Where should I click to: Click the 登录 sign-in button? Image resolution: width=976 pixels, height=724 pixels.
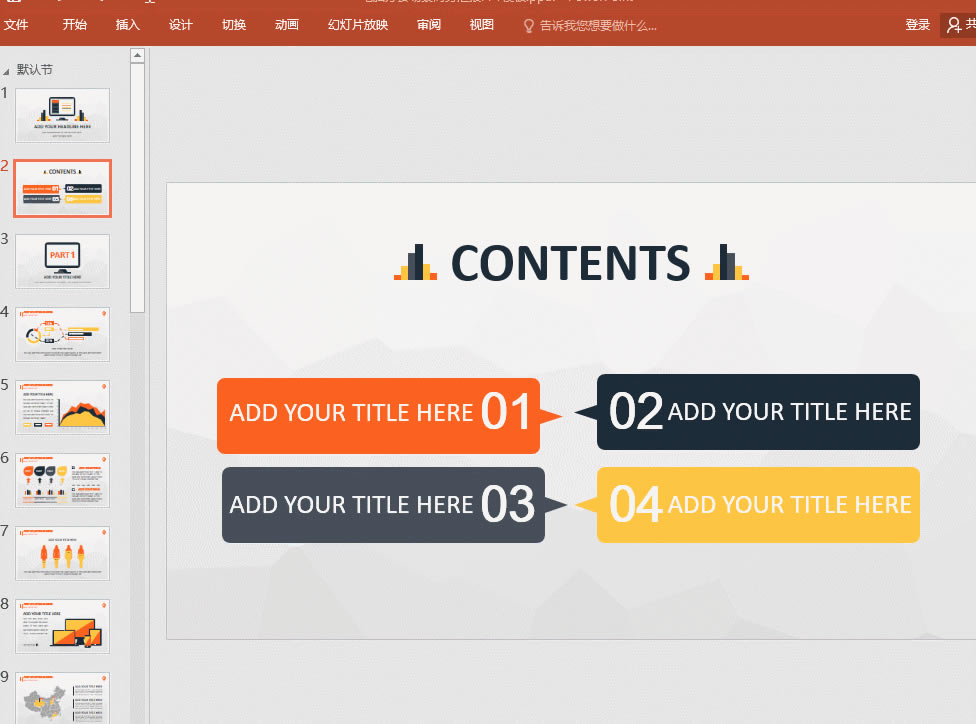(918, 25)
